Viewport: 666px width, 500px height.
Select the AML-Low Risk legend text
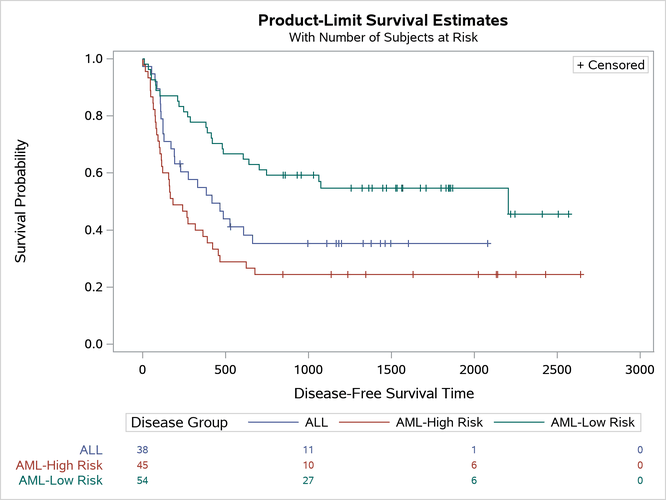tap(593, 422)
